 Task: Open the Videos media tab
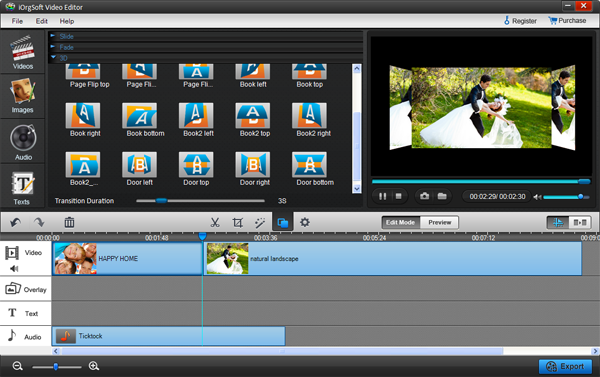coord(23,52)
